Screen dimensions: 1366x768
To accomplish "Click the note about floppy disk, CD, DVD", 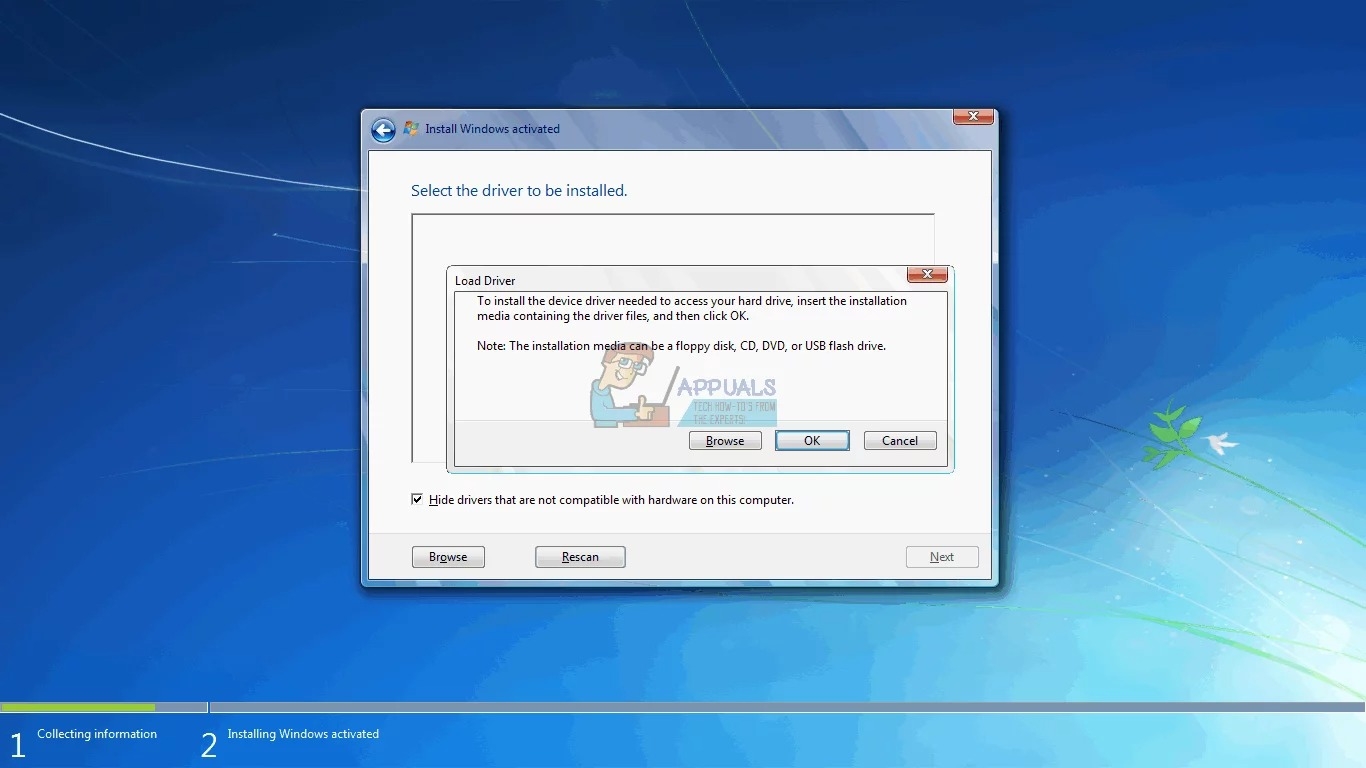I will coord(682,346).
